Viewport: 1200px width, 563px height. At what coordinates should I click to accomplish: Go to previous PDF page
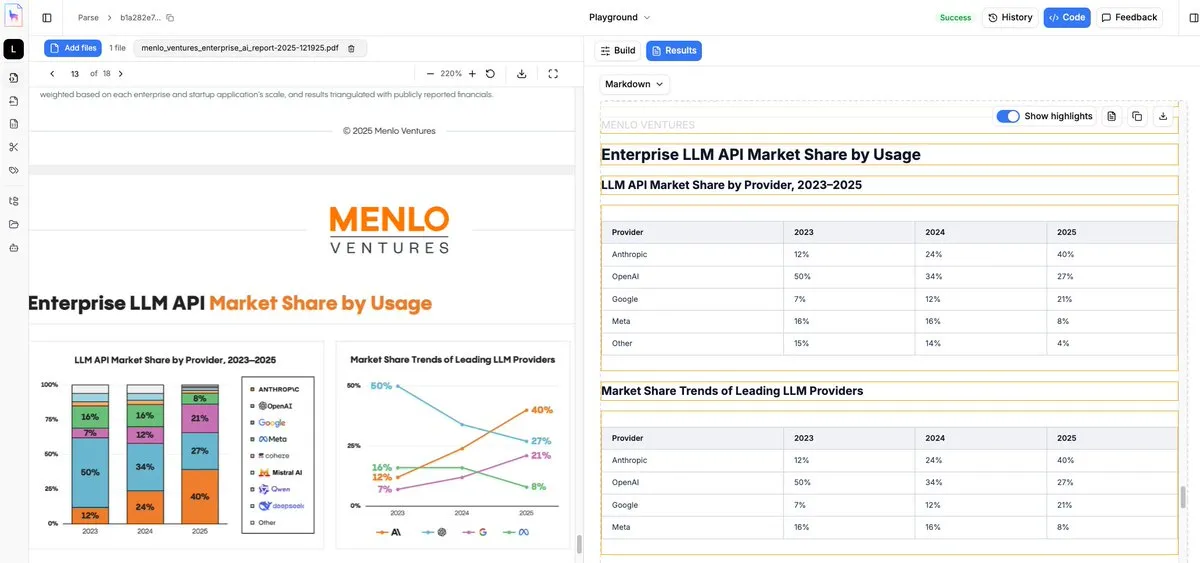pos(52,74)
